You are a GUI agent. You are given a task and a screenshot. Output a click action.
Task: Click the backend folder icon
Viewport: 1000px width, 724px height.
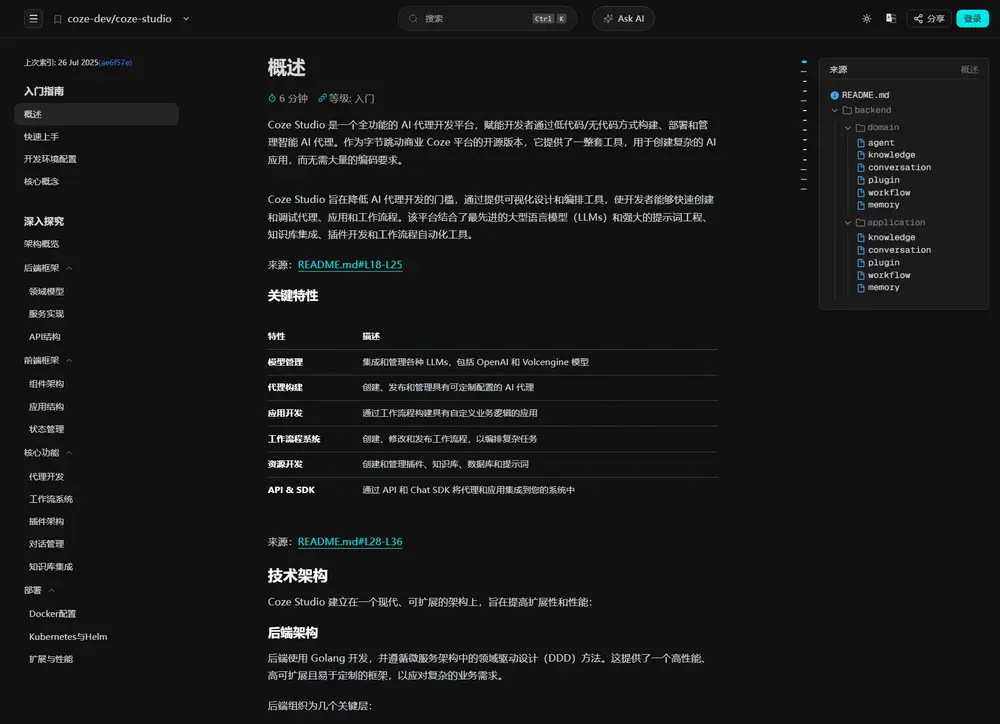pos(847,110)
